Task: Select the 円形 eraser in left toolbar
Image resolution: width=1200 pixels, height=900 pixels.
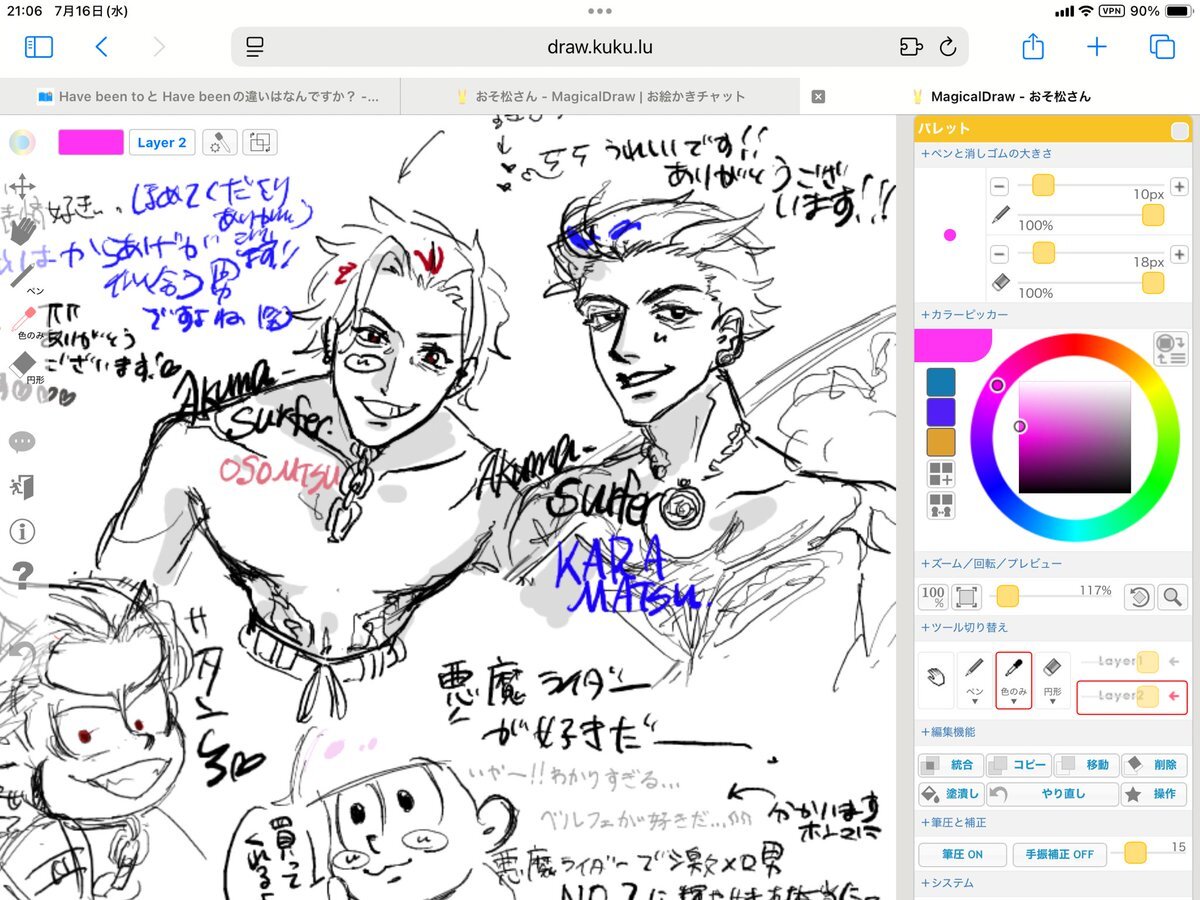Action: [24, 367]
